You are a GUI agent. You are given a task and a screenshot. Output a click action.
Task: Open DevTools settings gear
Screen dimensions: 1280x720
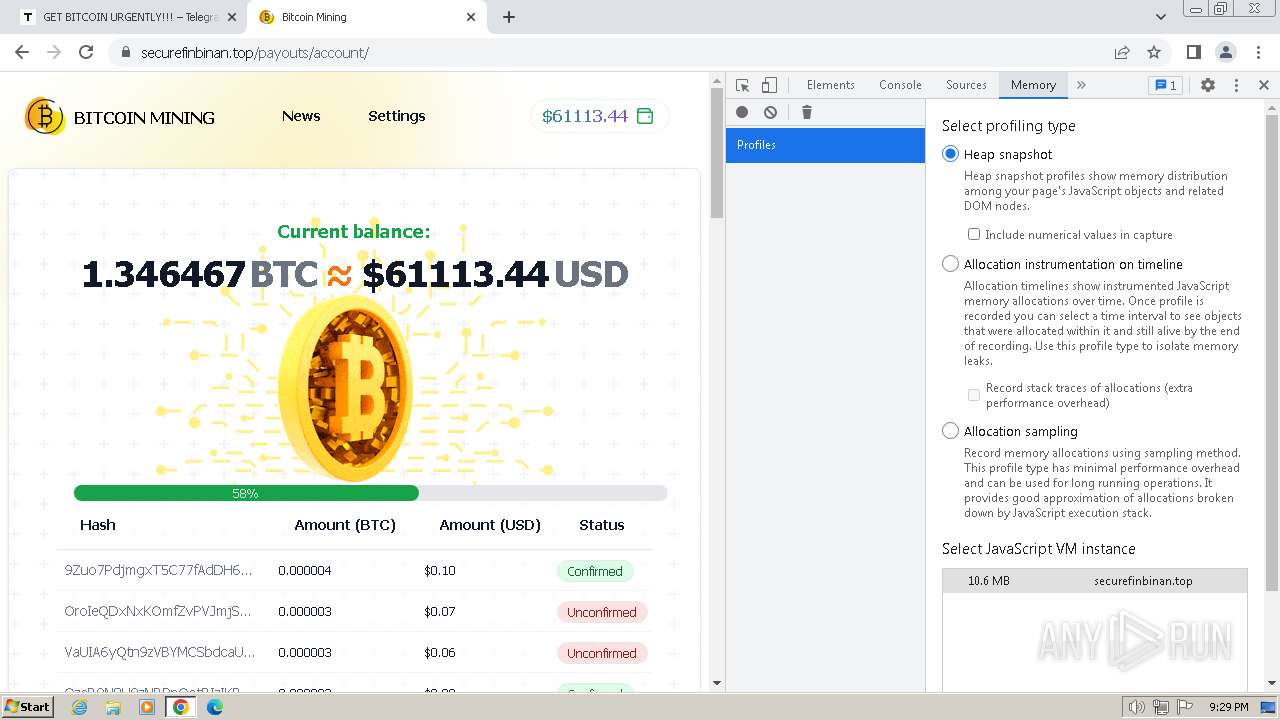point(1208,85)
